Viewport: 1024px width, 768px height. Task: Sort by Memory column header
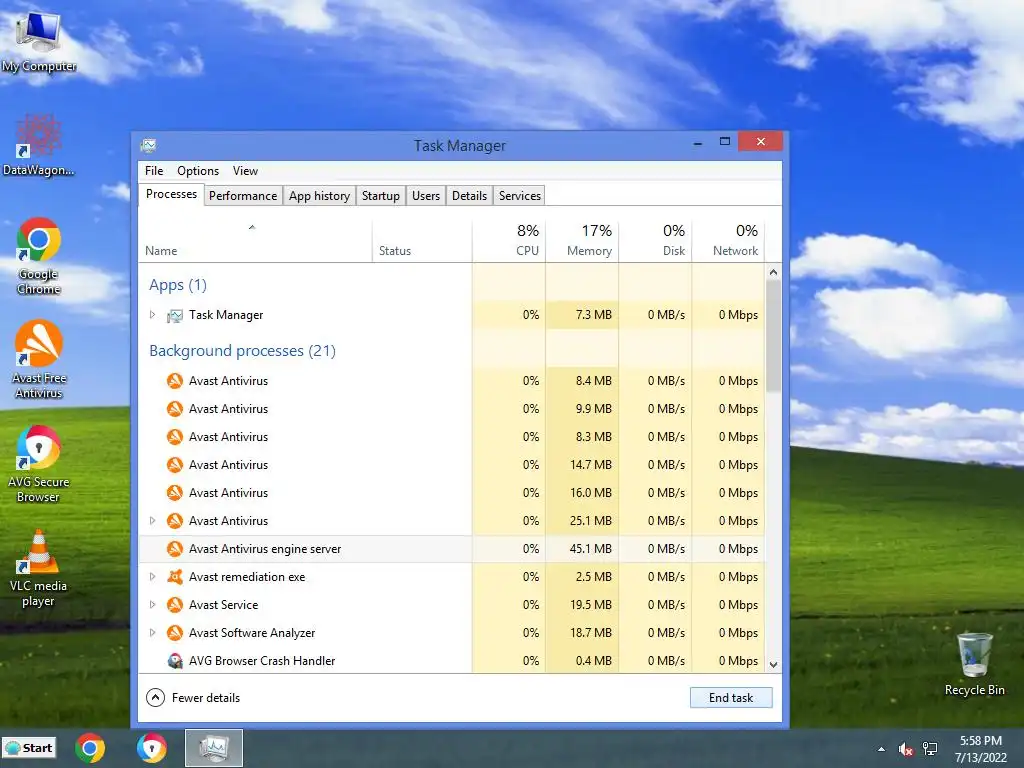(582, 241)
